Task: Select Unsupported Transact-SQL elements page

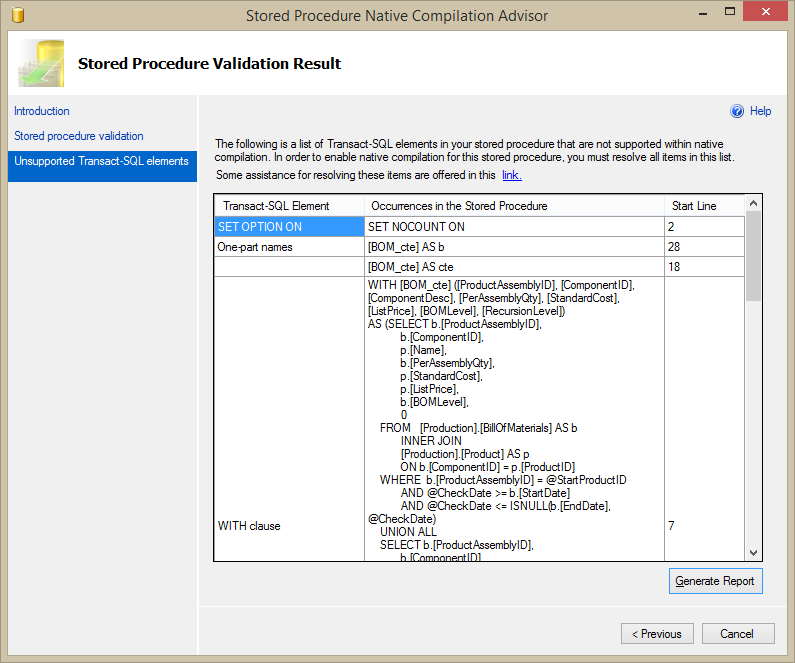Action: pos(101,161)
